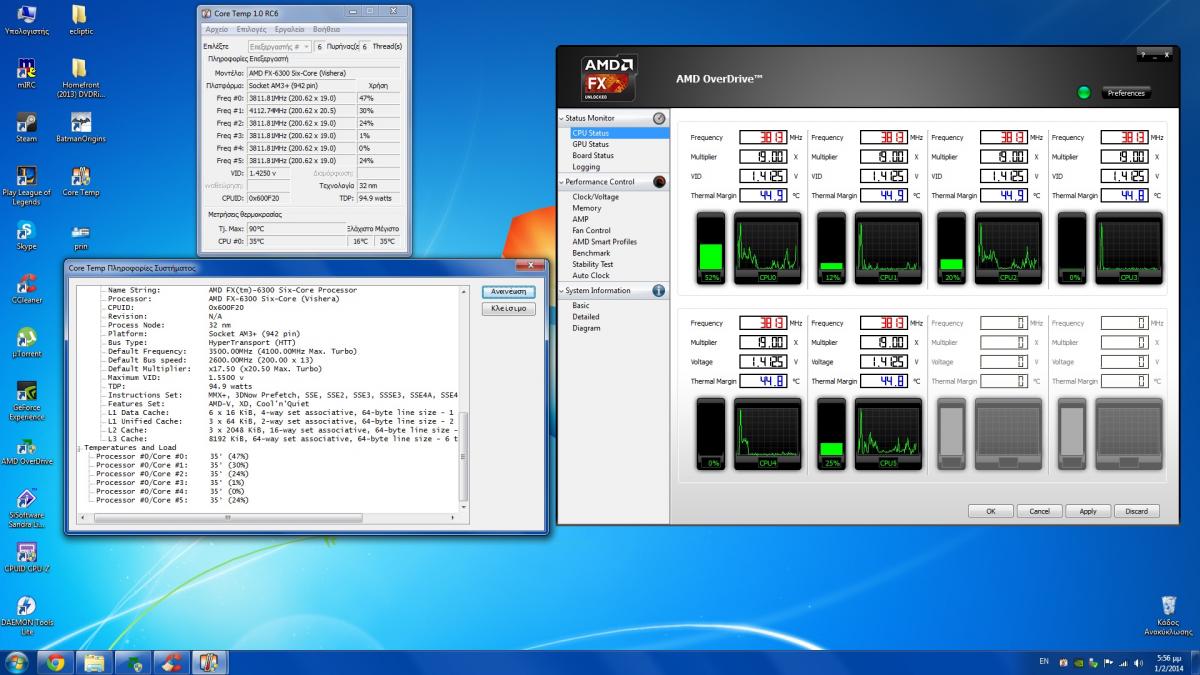The image size is (1200, 675).
Task: Open Google Chrome from the taskbar
Action: pos(56,662)
